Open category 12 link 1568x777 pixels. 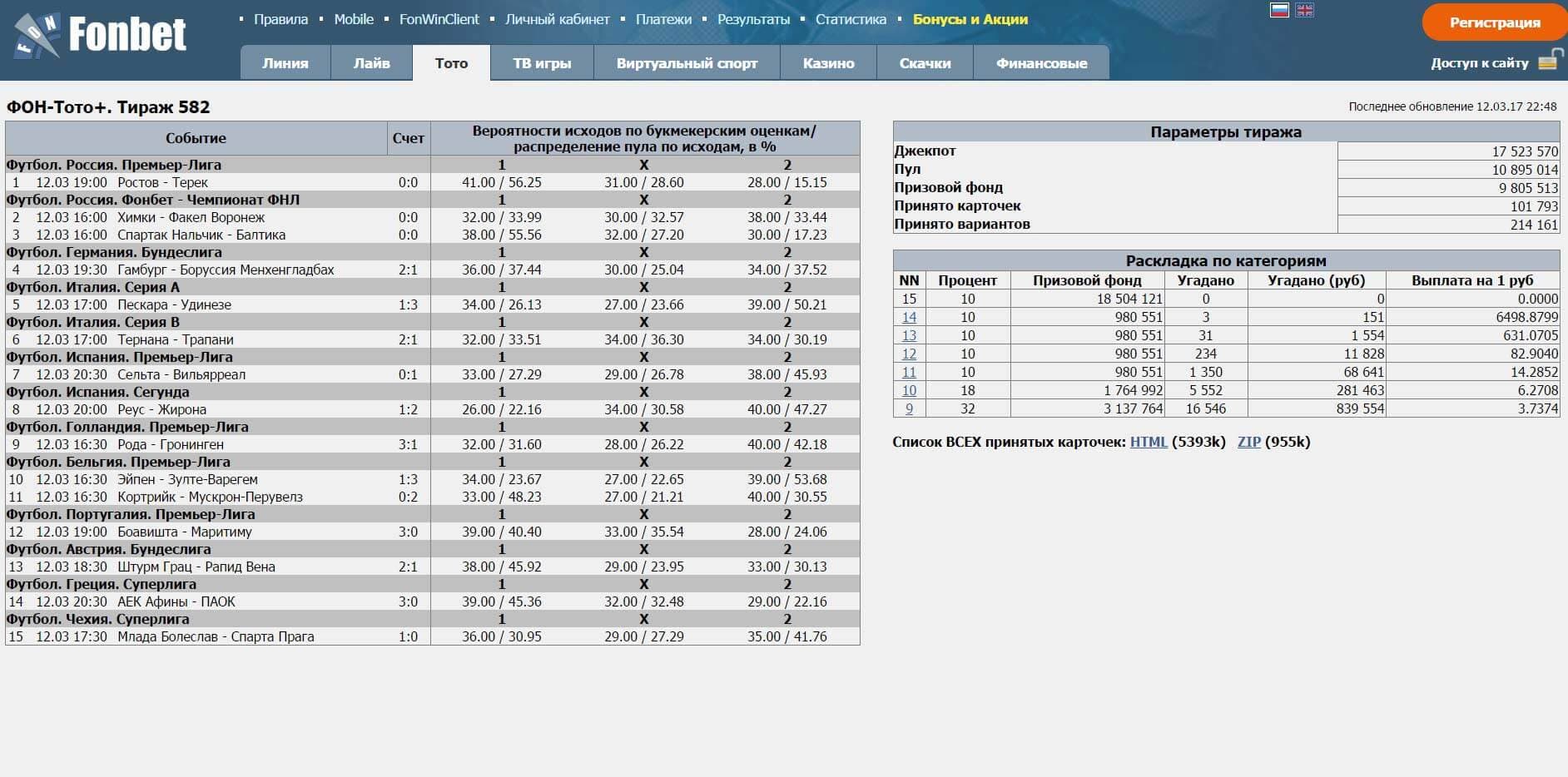pos(909,354)
